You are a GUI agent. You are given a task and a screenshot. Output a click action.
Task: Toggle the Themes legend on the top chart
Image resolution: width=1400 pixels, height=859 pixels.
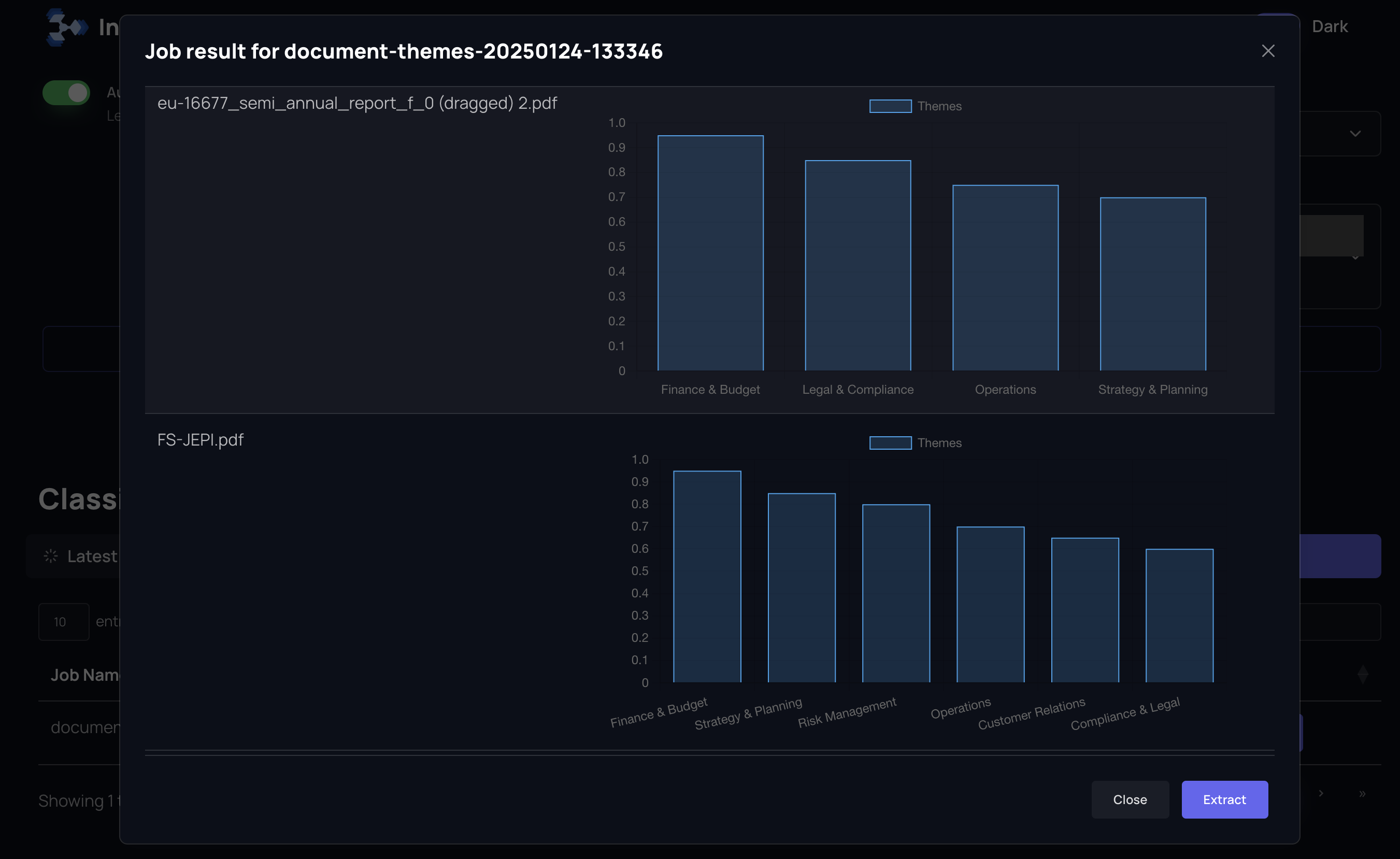coord(915,106)
